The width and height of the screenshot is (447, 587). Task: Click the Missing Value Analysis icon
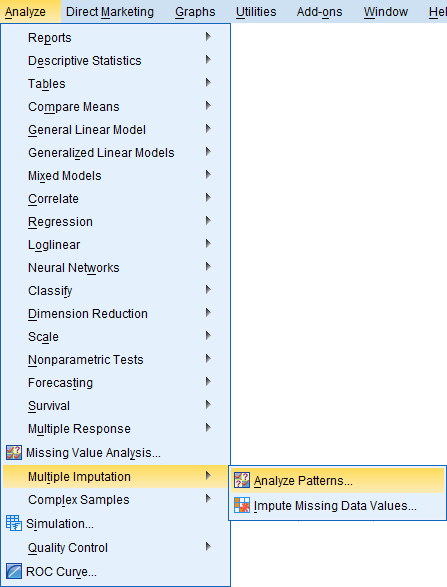14,453
